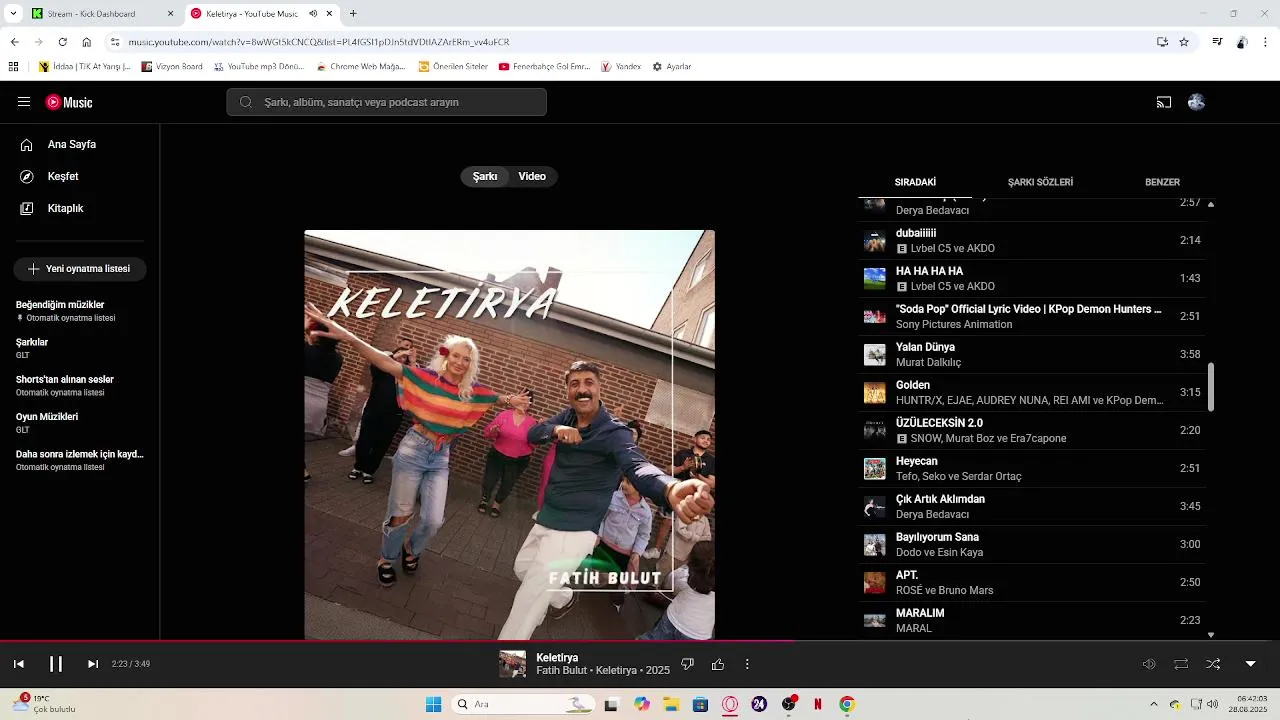Open the SIRADAKİ up next tab

(915, 182)
